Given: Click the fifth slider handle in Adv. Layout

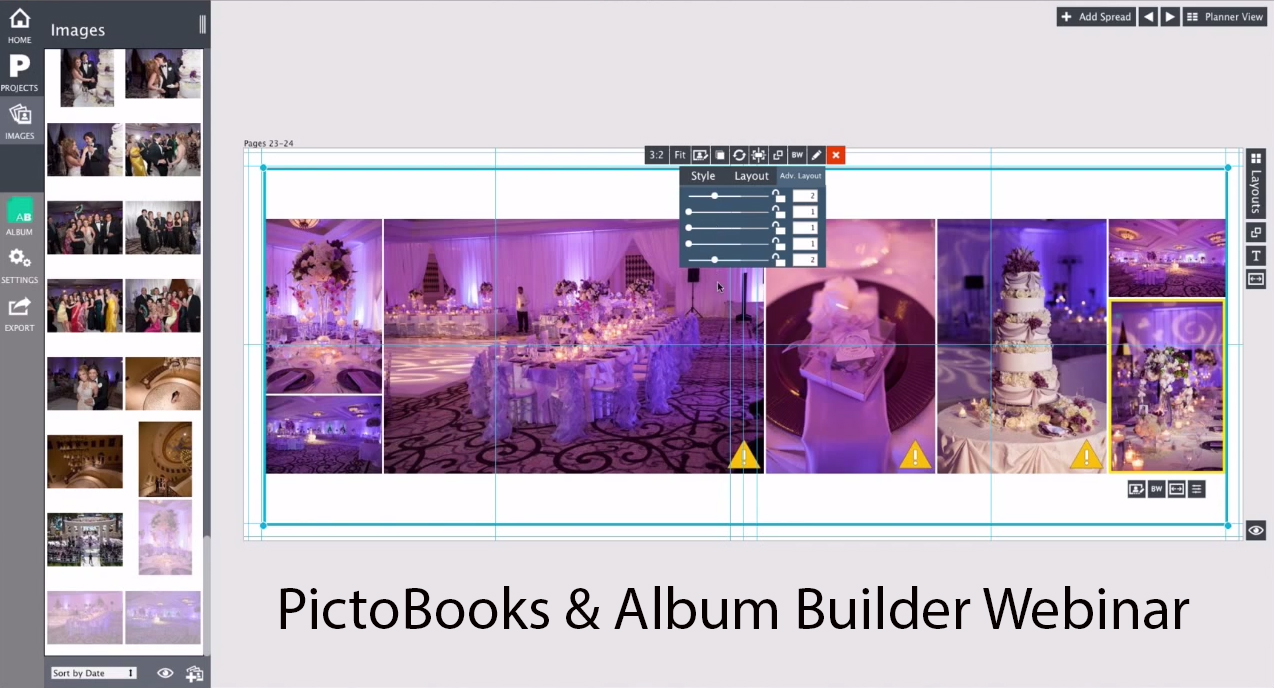Looking at the screenshot, I should [714, 260].
